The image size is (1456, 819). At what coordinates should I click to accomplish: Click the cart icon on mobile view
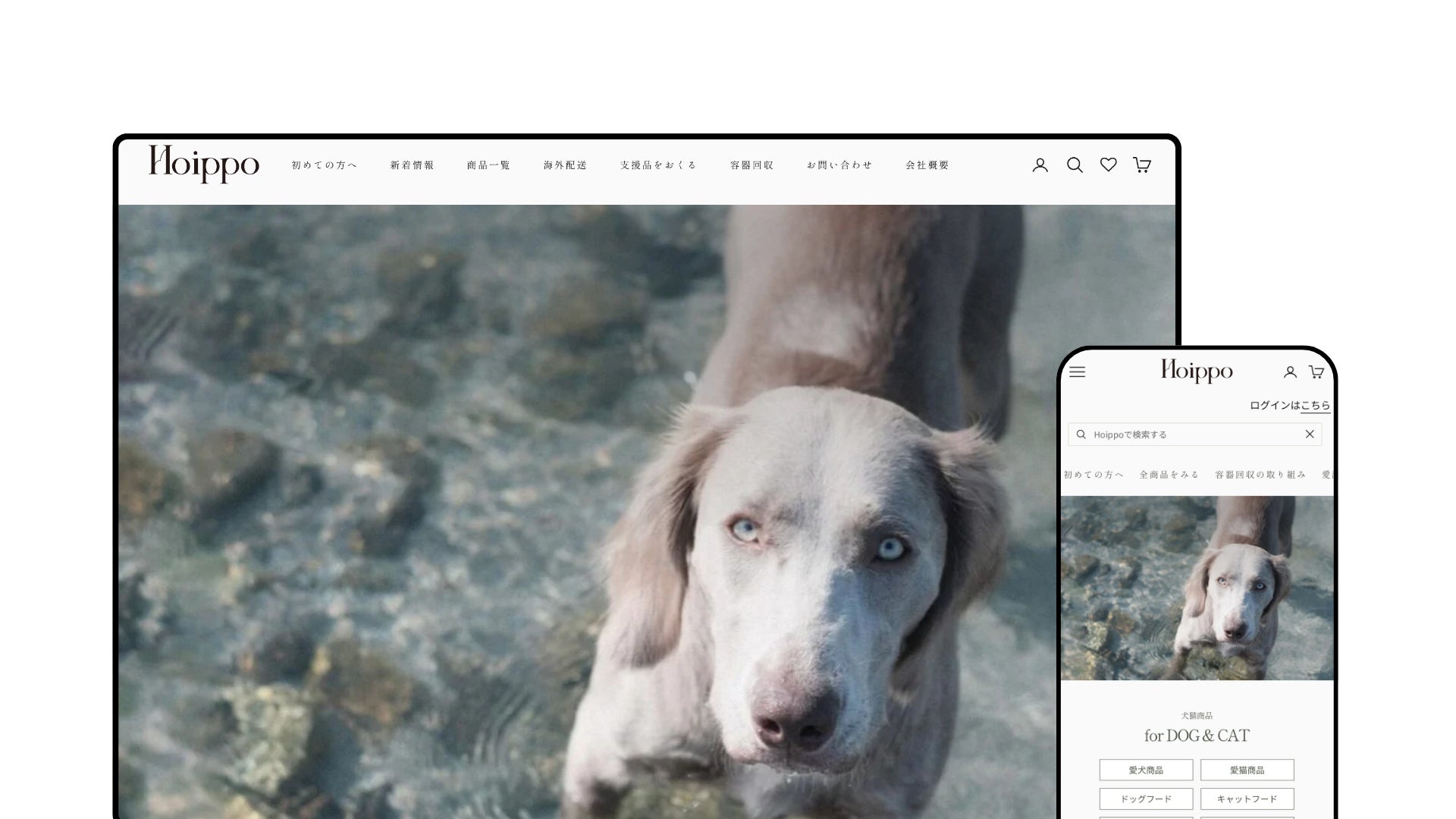[1316, 372]
